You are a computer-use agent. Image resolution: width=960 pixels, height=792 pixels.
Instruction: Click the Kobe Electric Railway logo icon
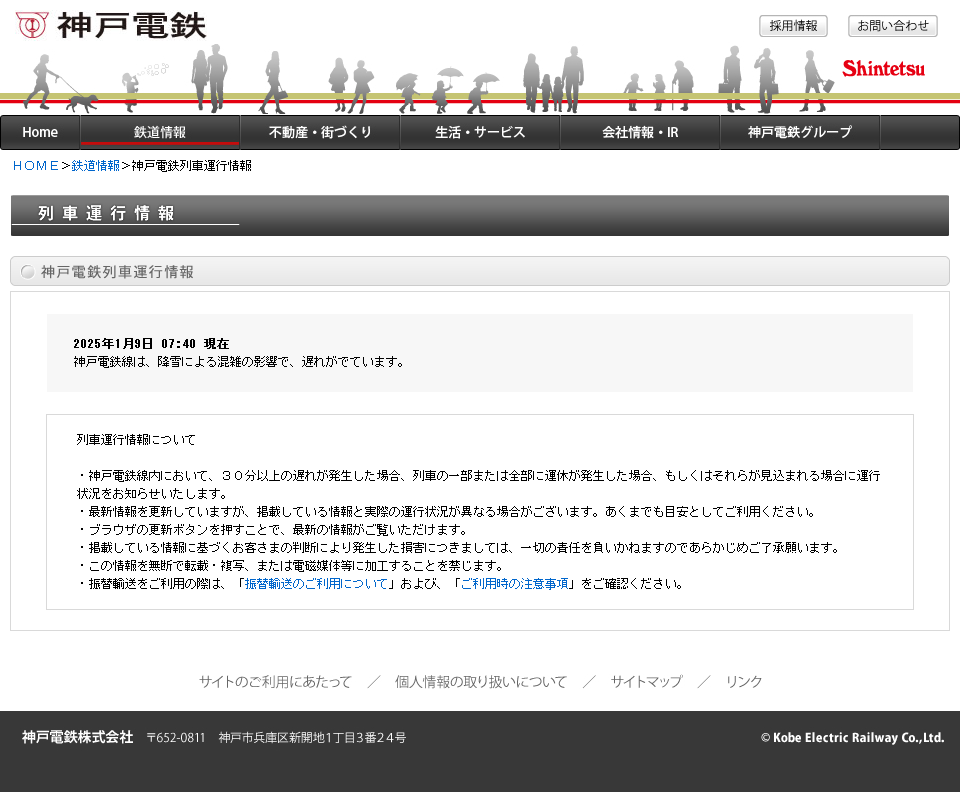pos(31,25)
